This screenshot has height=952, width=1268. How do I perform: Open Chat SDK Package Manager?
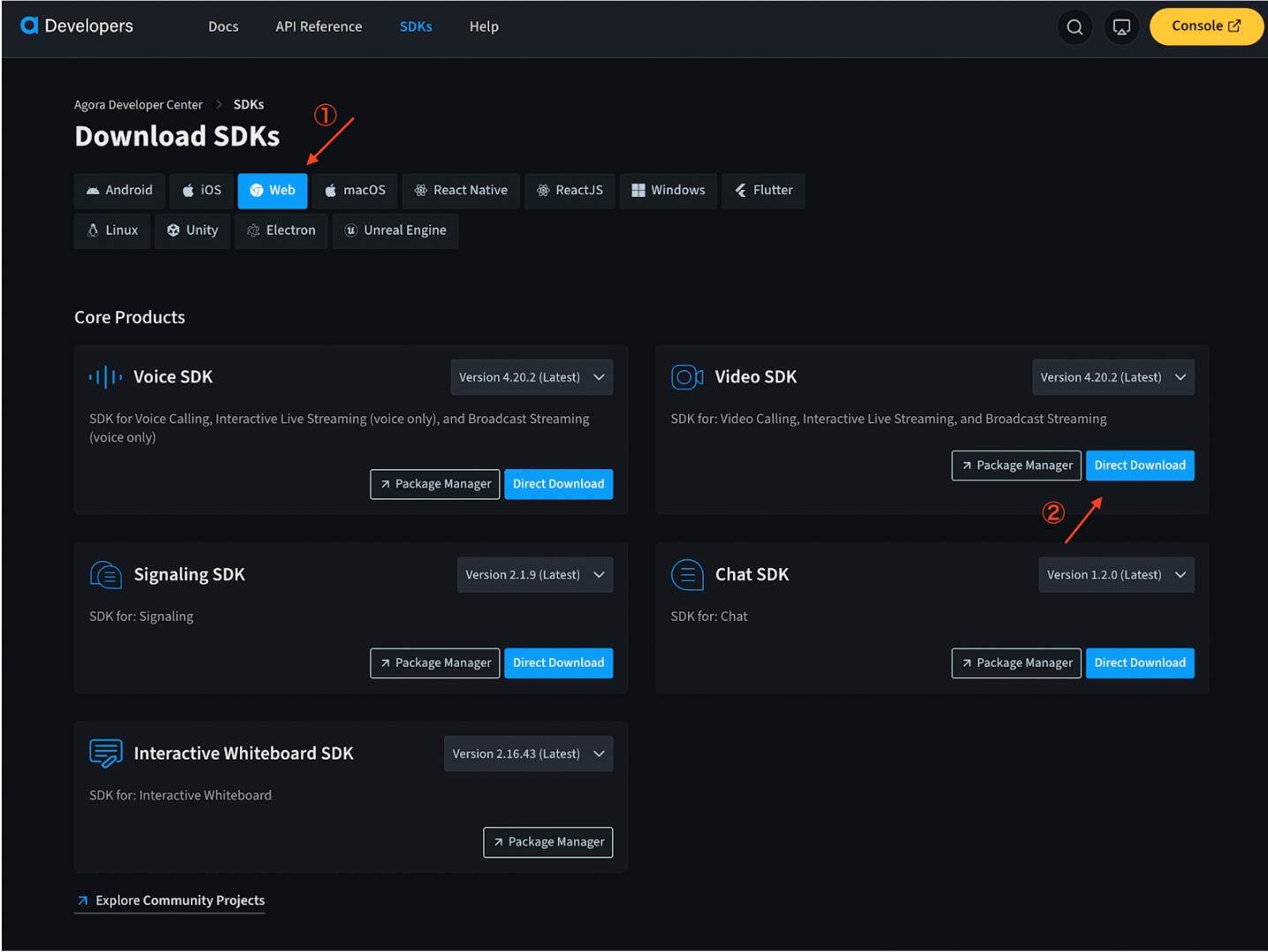(x=1016, y=663)
